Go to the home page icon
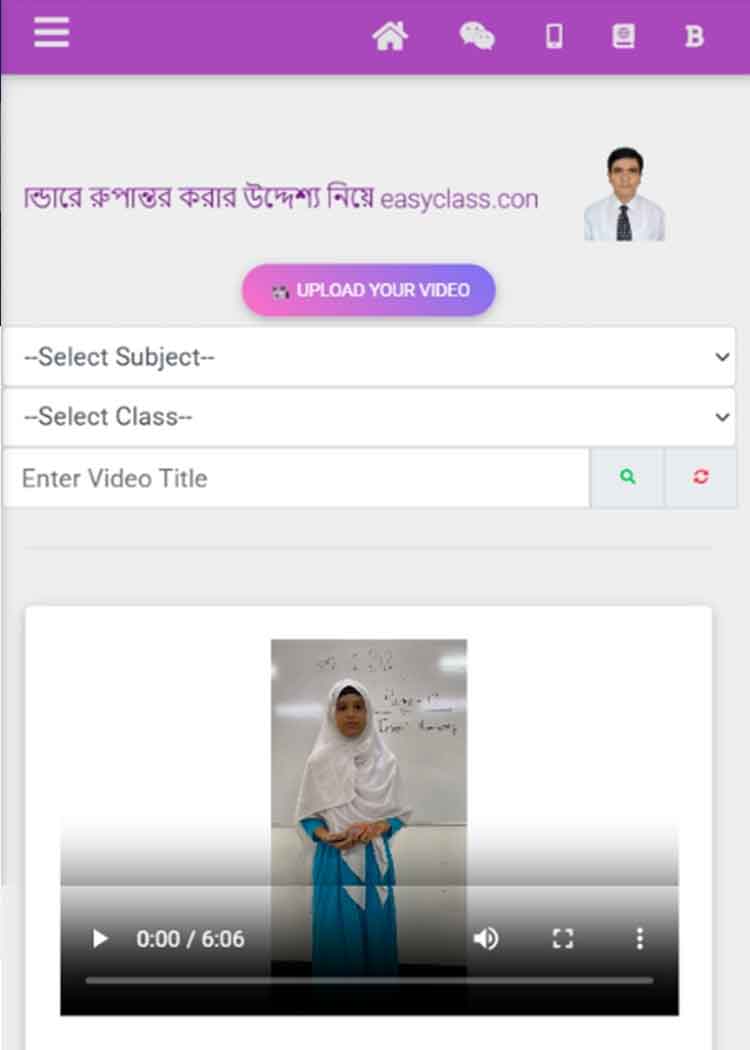Screen dimensions: 750x1050 pyautogui.click(x=390, y=35)
